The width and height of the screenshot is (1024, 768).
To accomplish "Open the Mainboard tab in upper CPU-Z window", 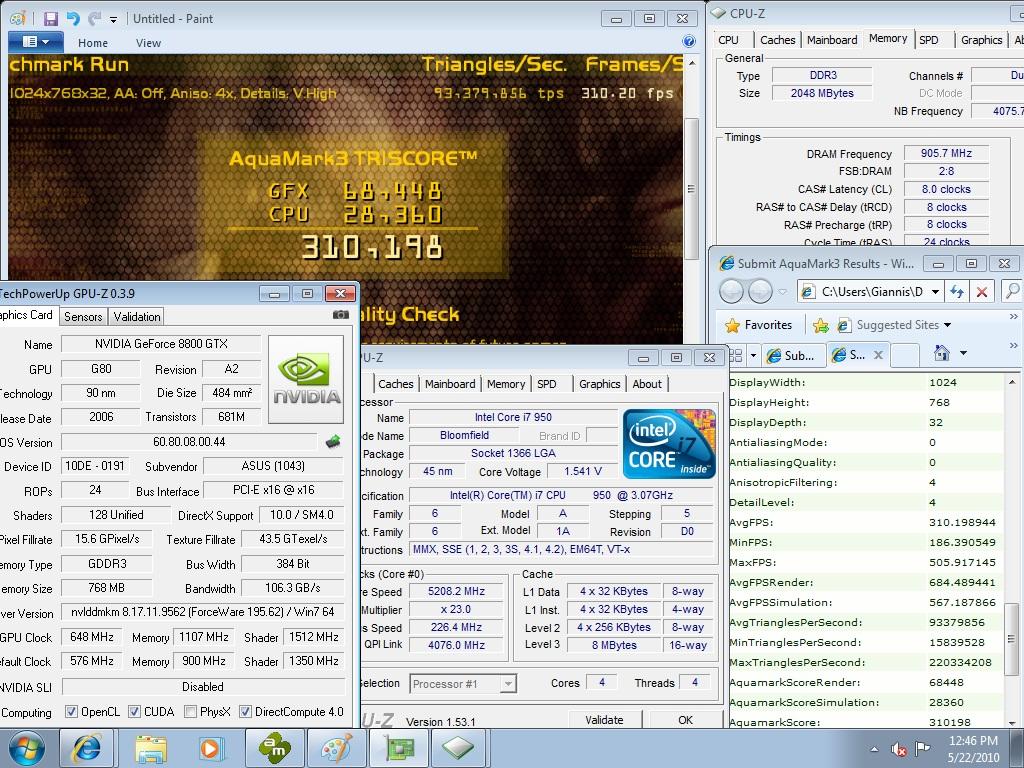I will [832, 40].
